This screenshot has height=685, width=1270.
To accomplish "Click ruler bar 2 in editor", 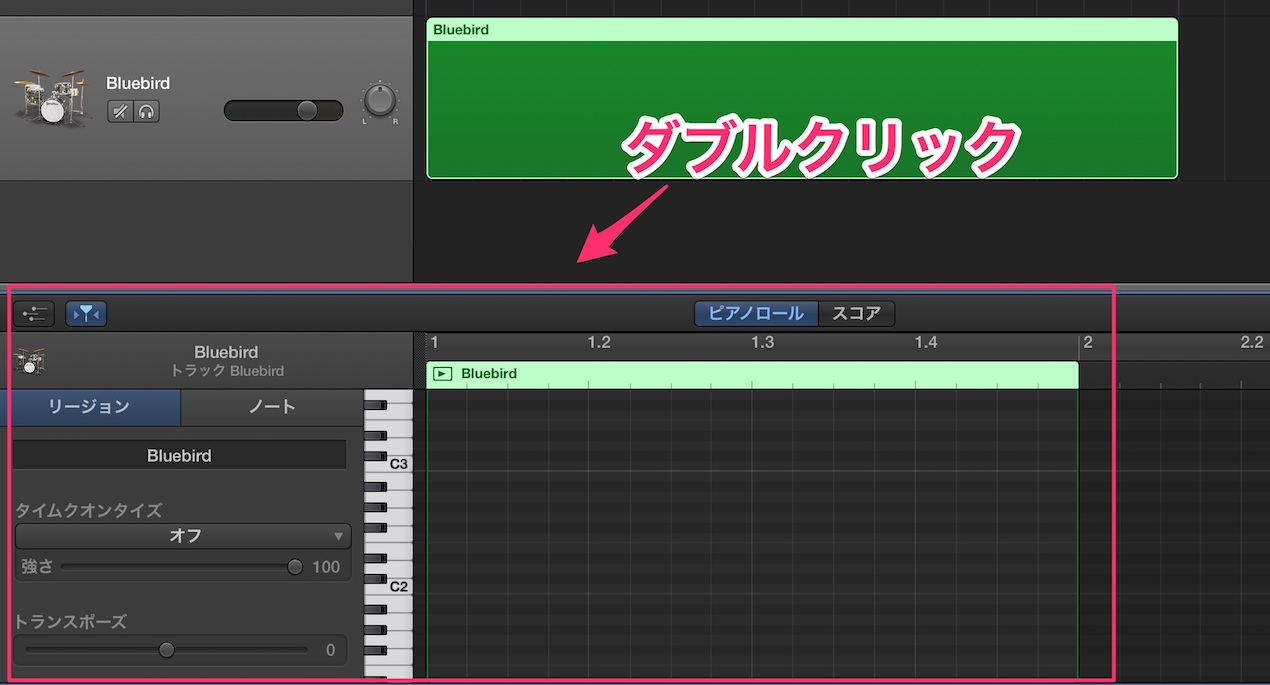I will click(1088, 343).
